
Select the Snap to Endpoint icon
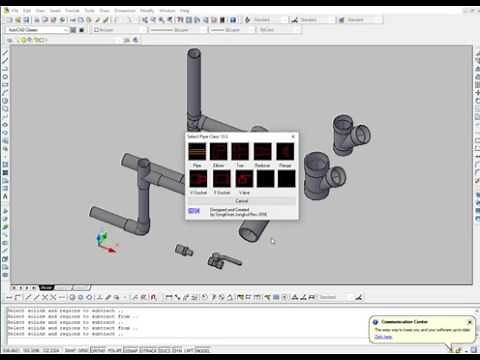point(28,297)
